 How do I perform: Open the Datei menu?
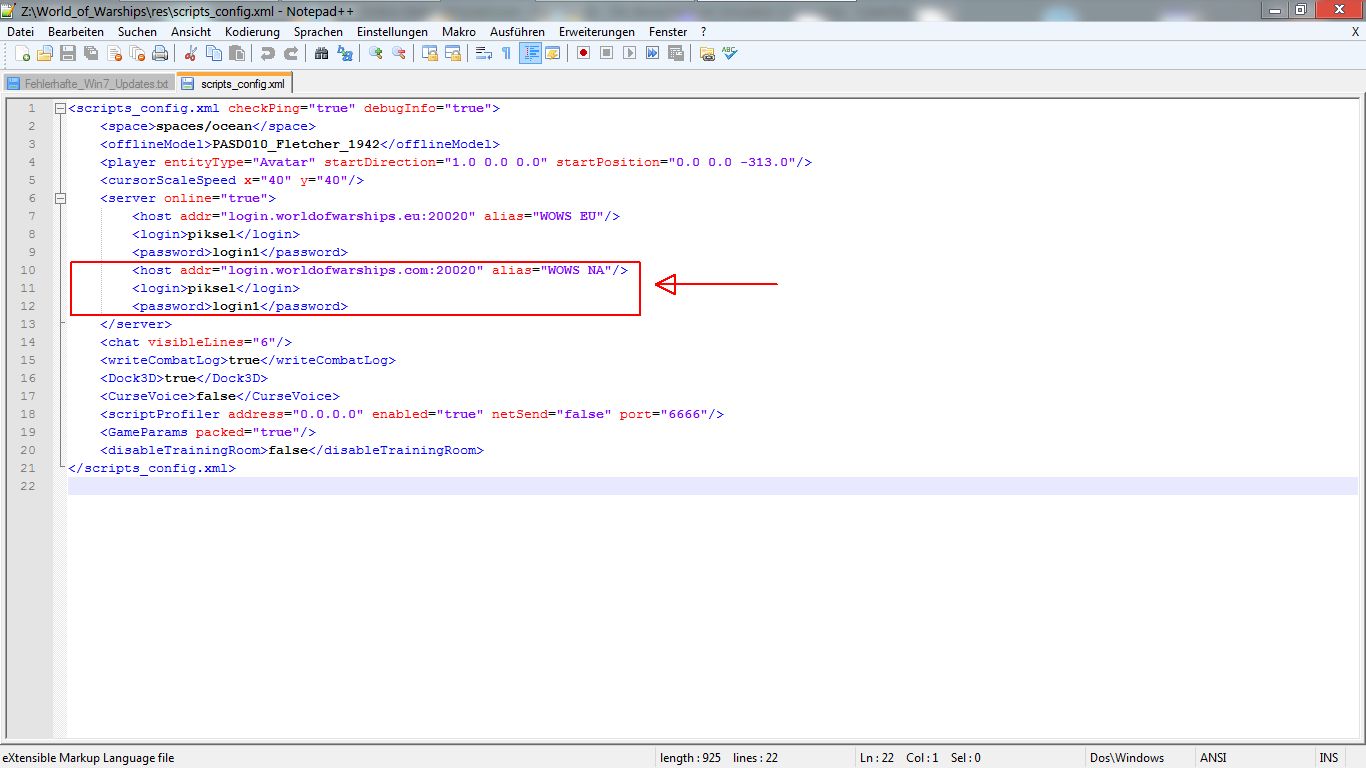click(20, 32)
